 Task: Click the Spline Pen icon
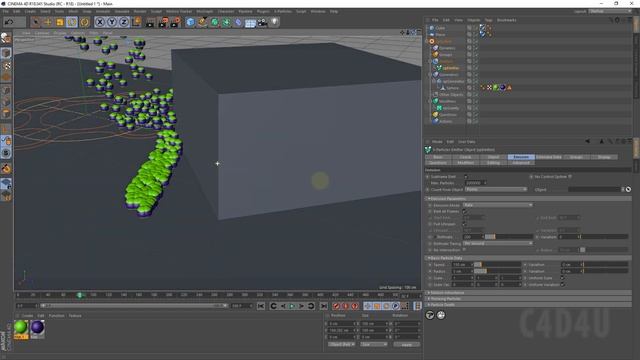click(x=202, y=22)
